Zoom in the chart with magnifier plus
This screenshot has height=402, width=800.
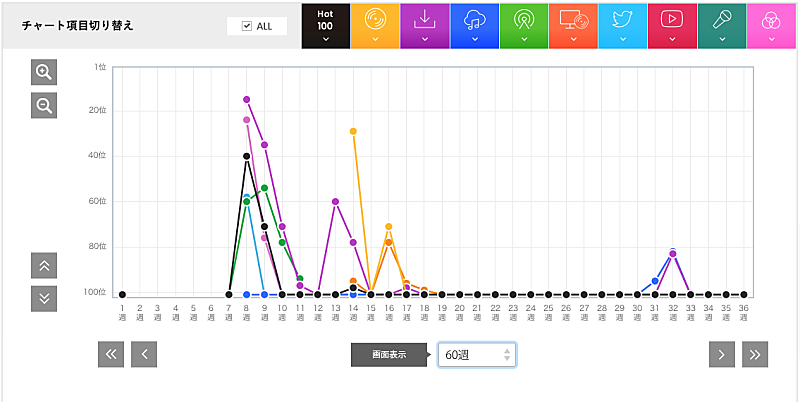click(x=44, y=72)
